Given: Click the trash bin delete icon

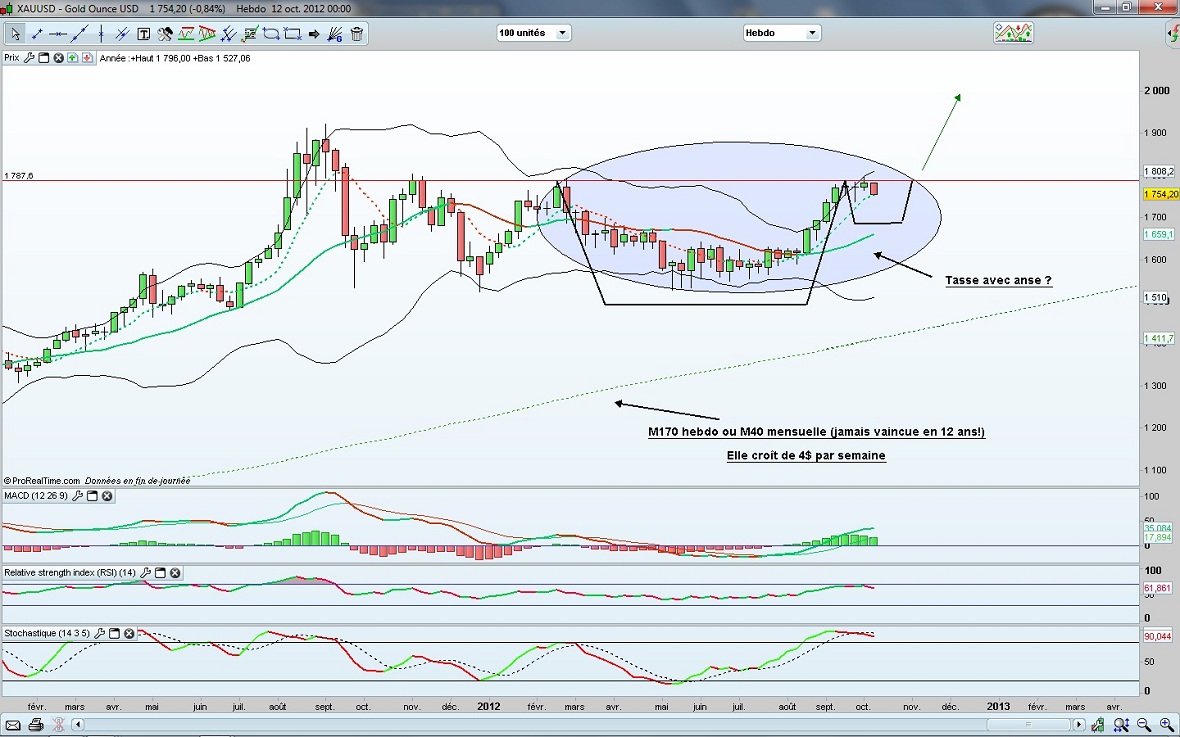Looking at the screenshot, I should click(x=356, y=34).
